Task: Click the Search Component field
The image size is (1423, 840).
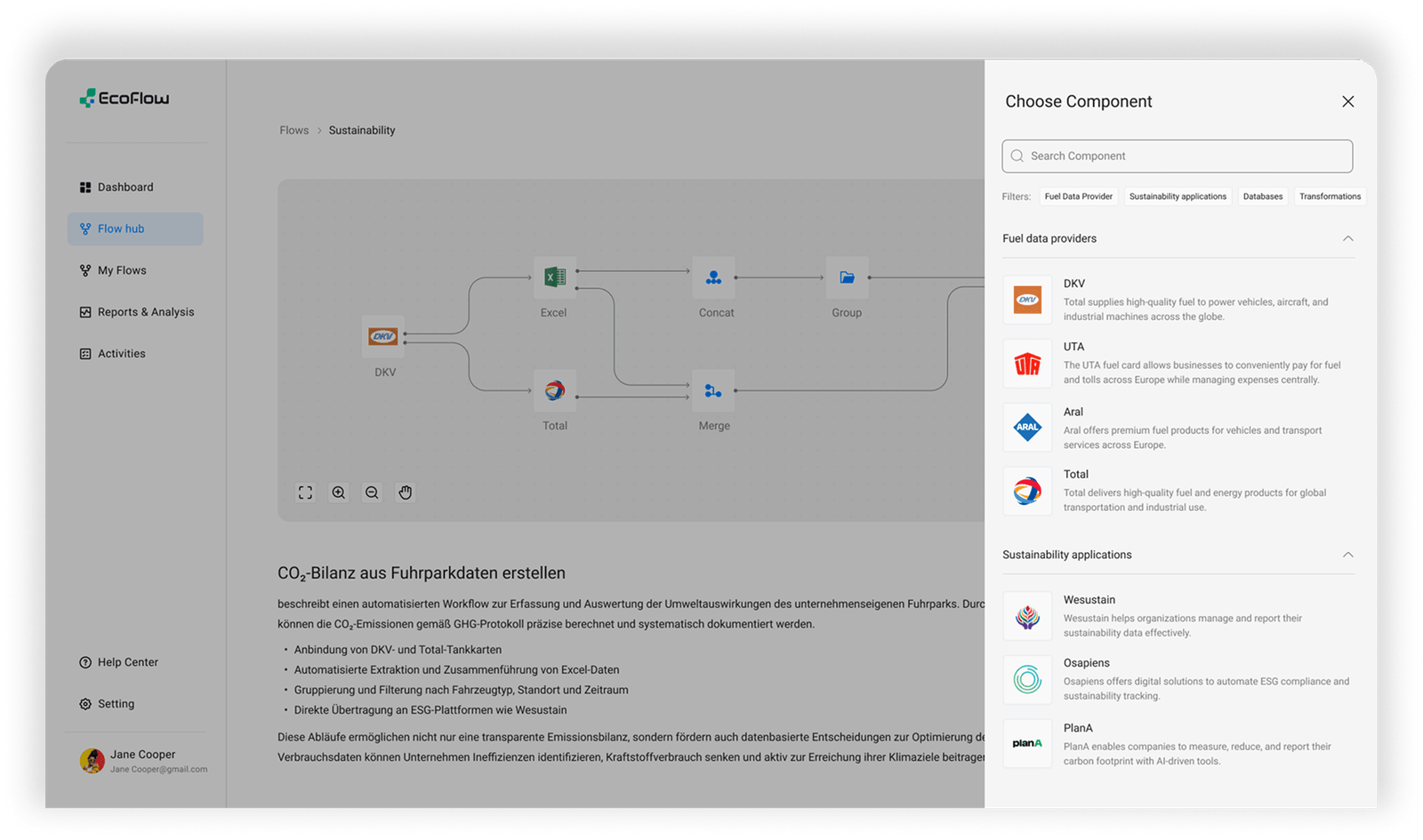Action: pos(1178,156)
